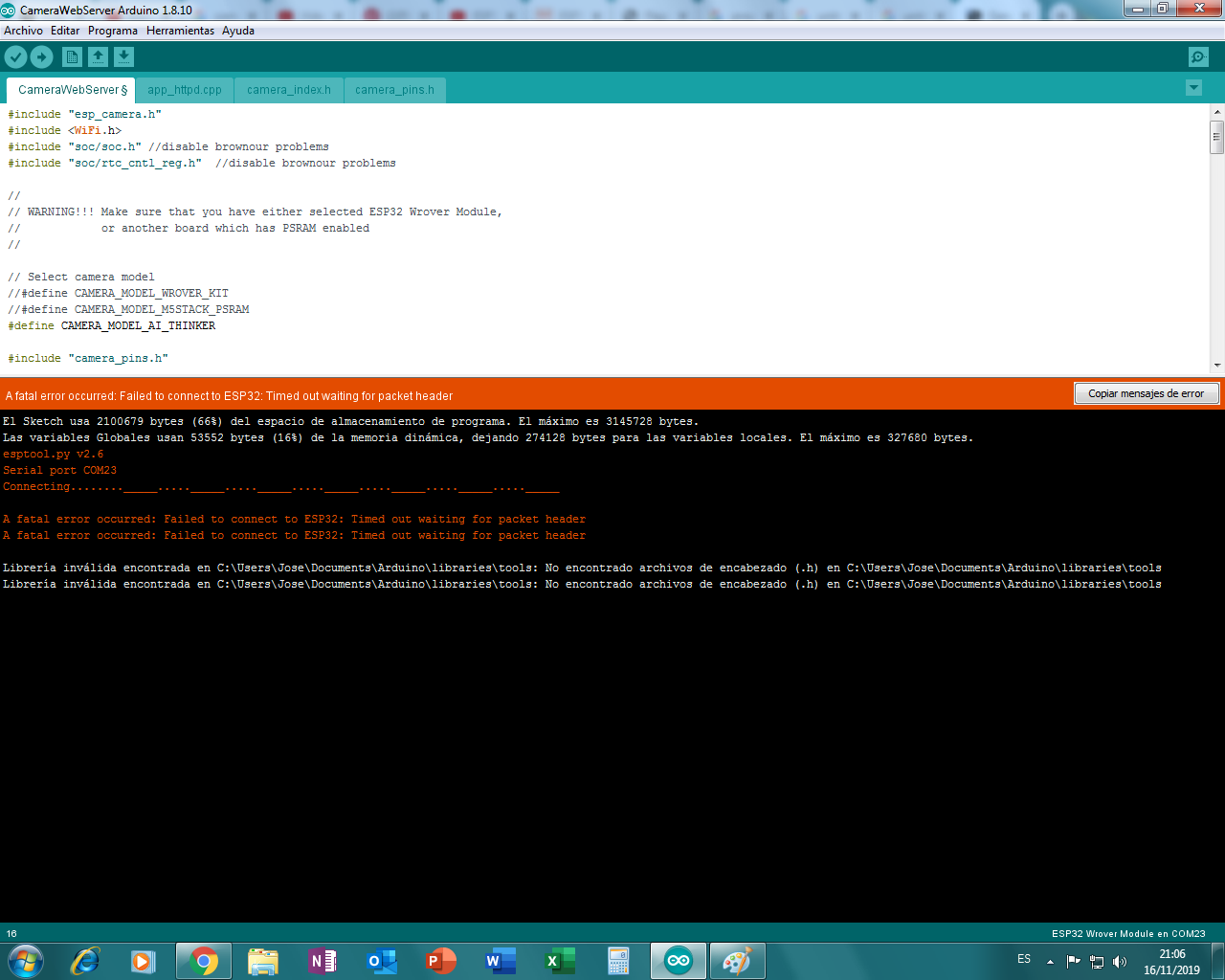1225x980 pixels.
Task: Click the orange fatal error status message
Action: point(229,396)
